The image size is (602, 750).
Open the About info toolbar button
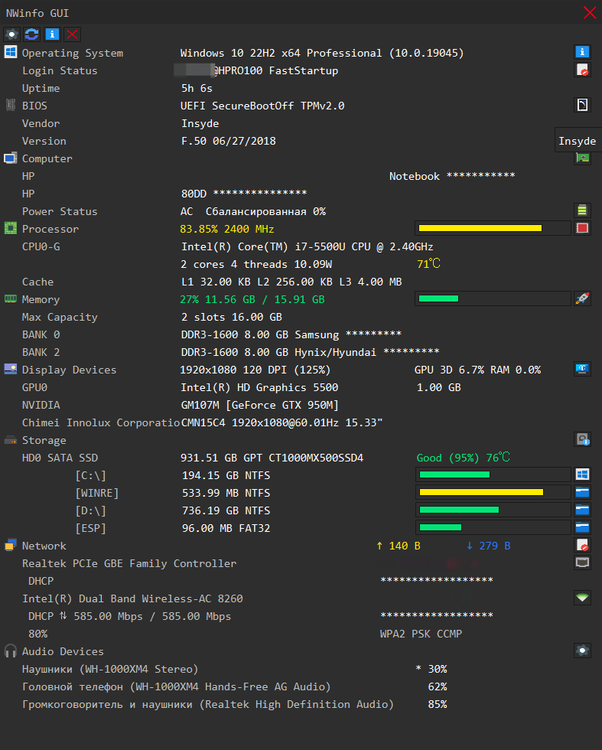[52, 34]
